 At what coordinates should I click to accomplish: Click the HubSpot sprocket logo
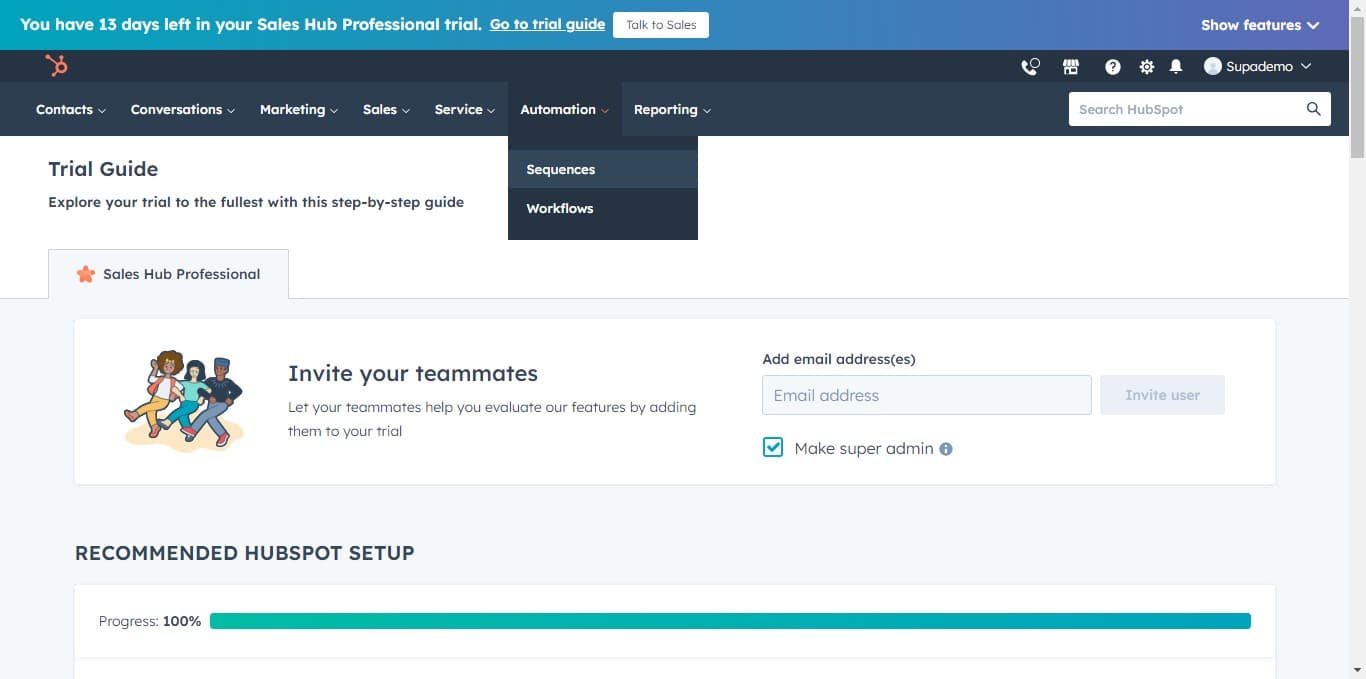56,66
